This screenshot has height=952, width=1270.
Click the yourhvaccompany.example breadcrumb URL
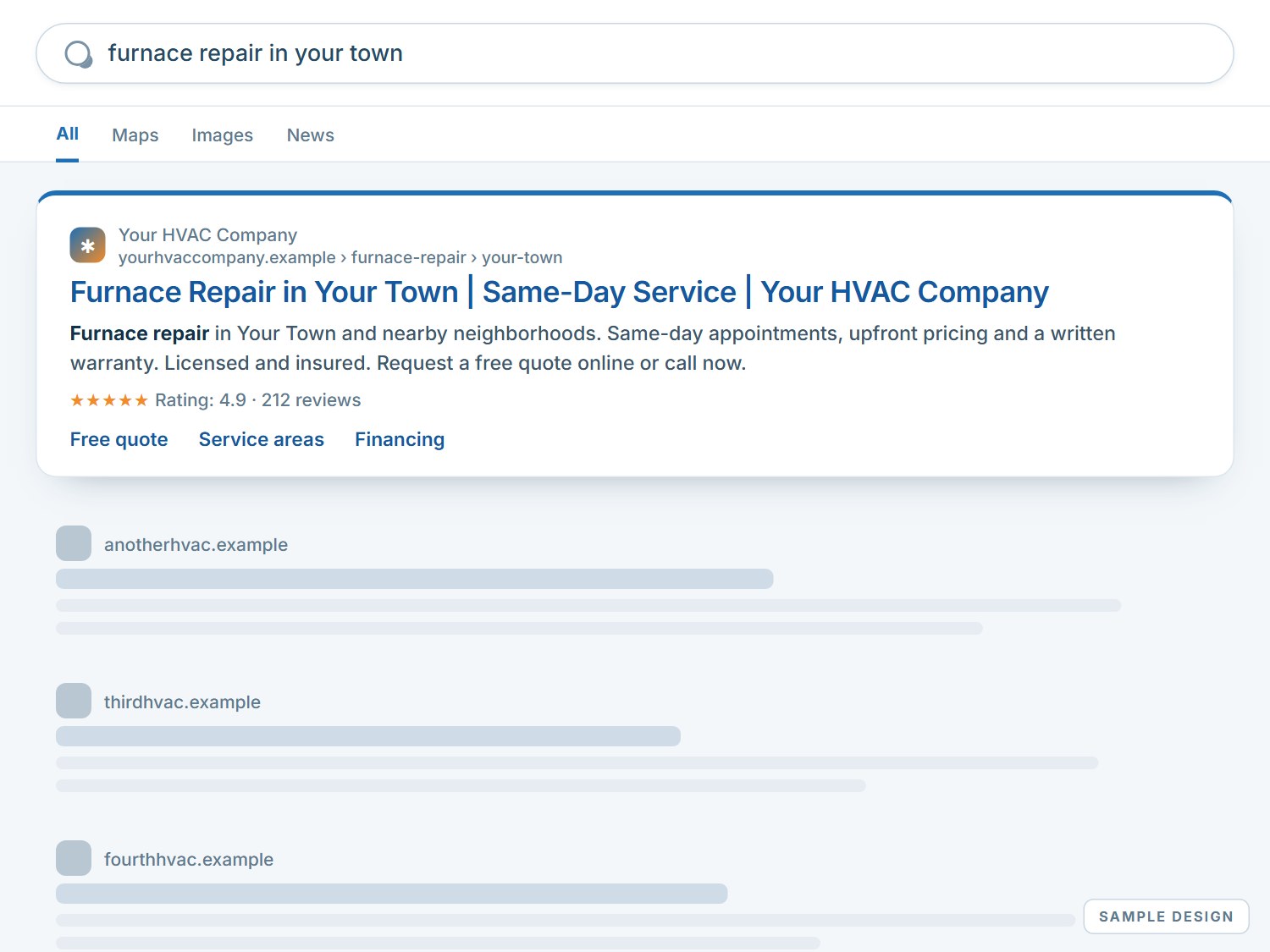(x=340, y=257)
